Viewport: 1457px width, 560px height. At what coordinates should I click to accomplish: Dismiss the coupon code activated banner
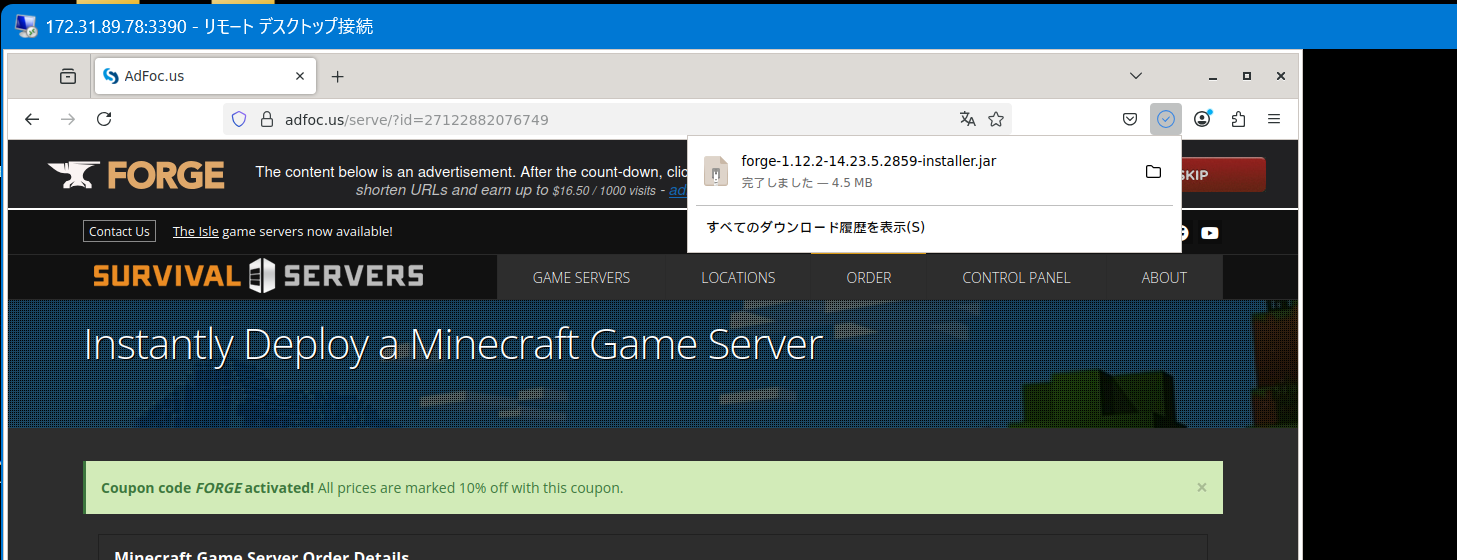click(x=1202, y=487)
